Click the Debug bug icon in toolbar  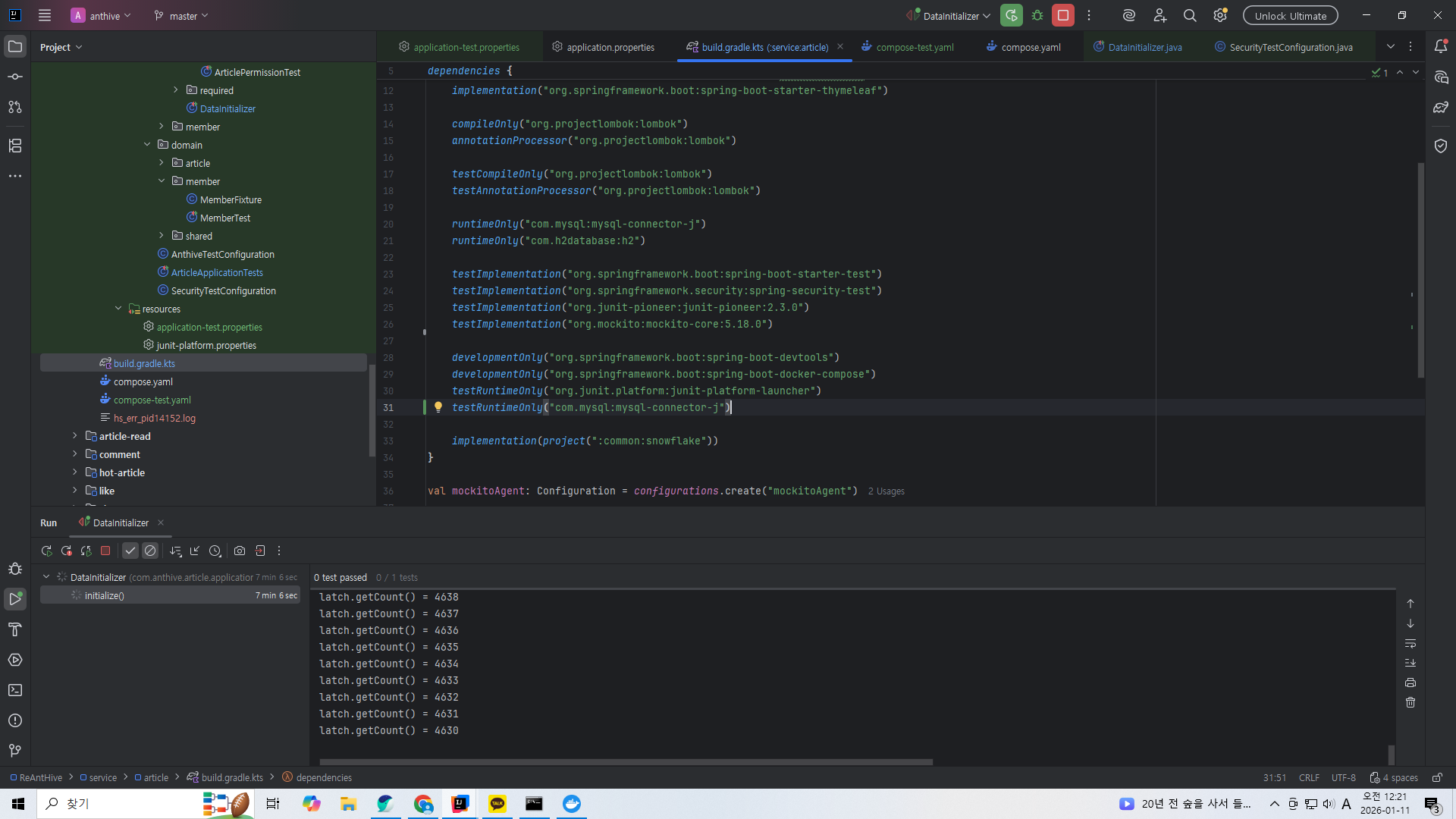click(x=1037, y=16)
